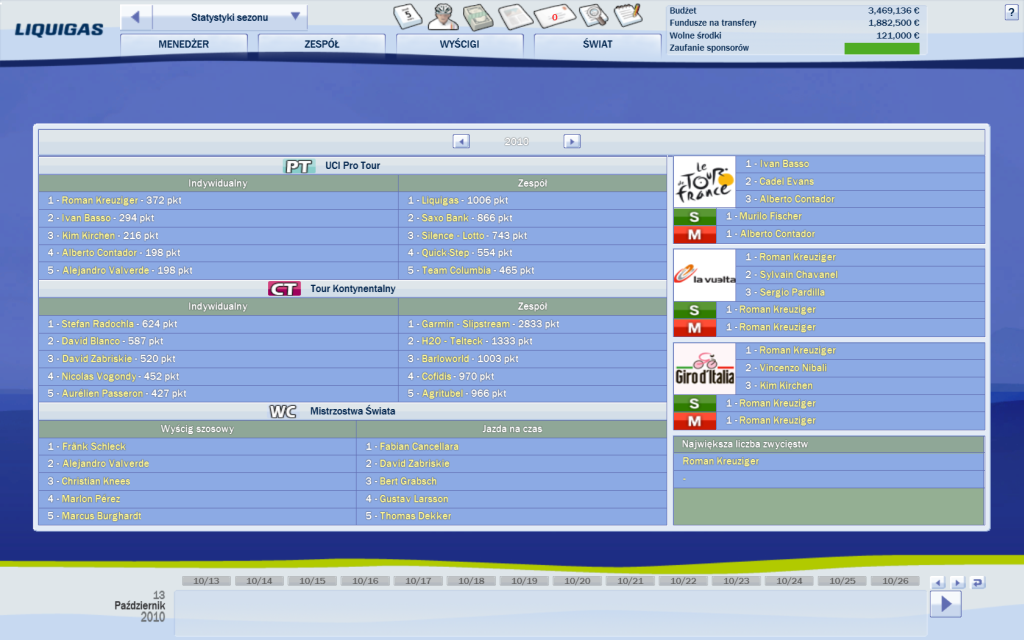Open Saxo Bank team link
The width and height of the screenshot is (1024, 640).
(x=445, y=218)
